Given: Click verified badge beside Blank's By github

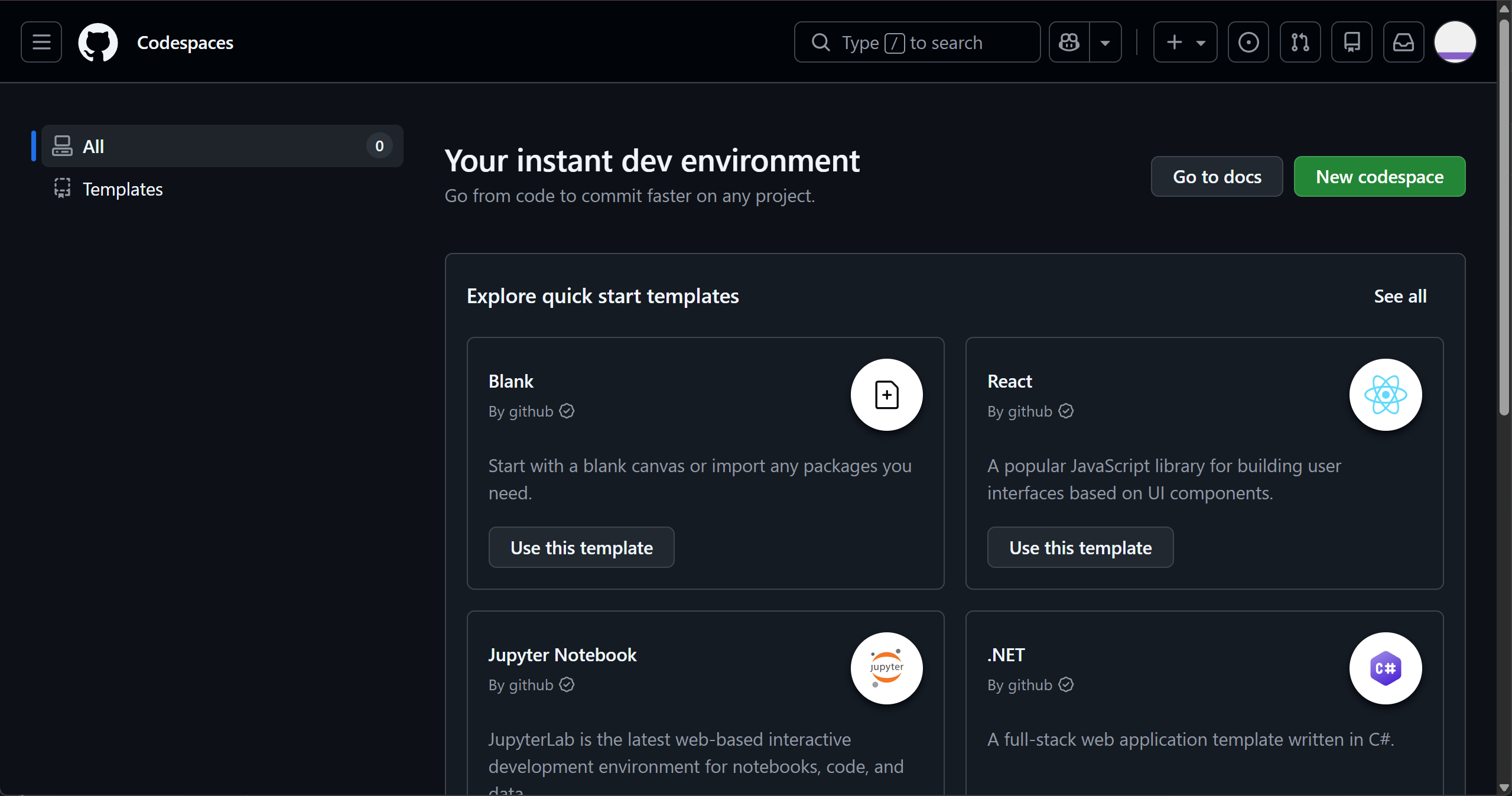Looking at the screenshot, I should (x=567, y=411).
